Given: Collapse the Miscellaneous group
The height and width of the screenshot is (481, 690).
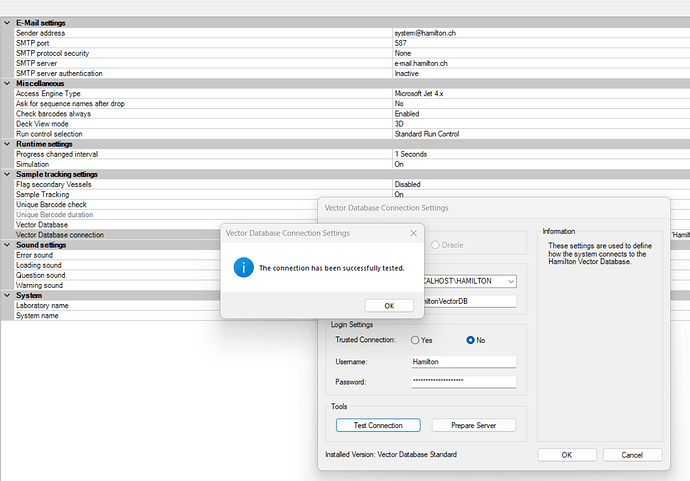Looking at the screenshot, I should pyautogui.click(x=7, y=83).
